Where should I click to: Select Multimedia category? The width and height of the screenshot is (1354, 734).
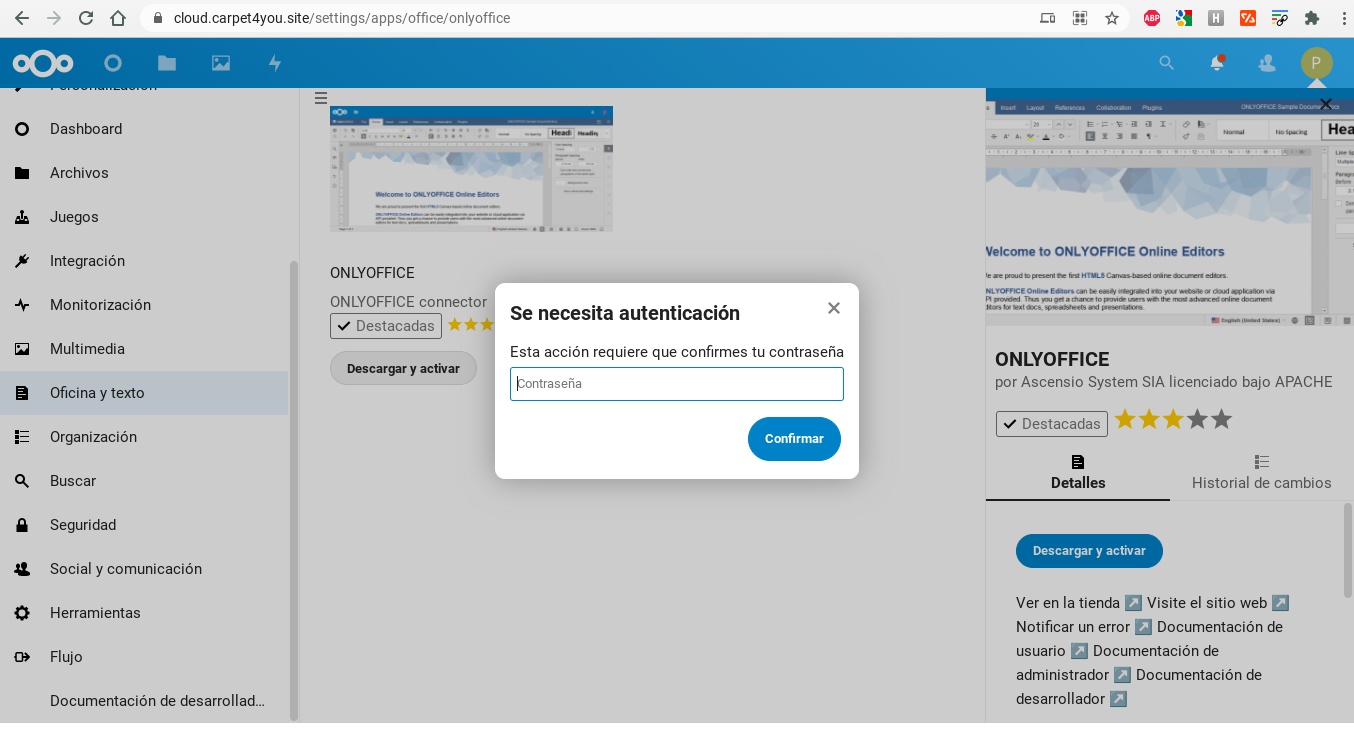tap(144, 349)
